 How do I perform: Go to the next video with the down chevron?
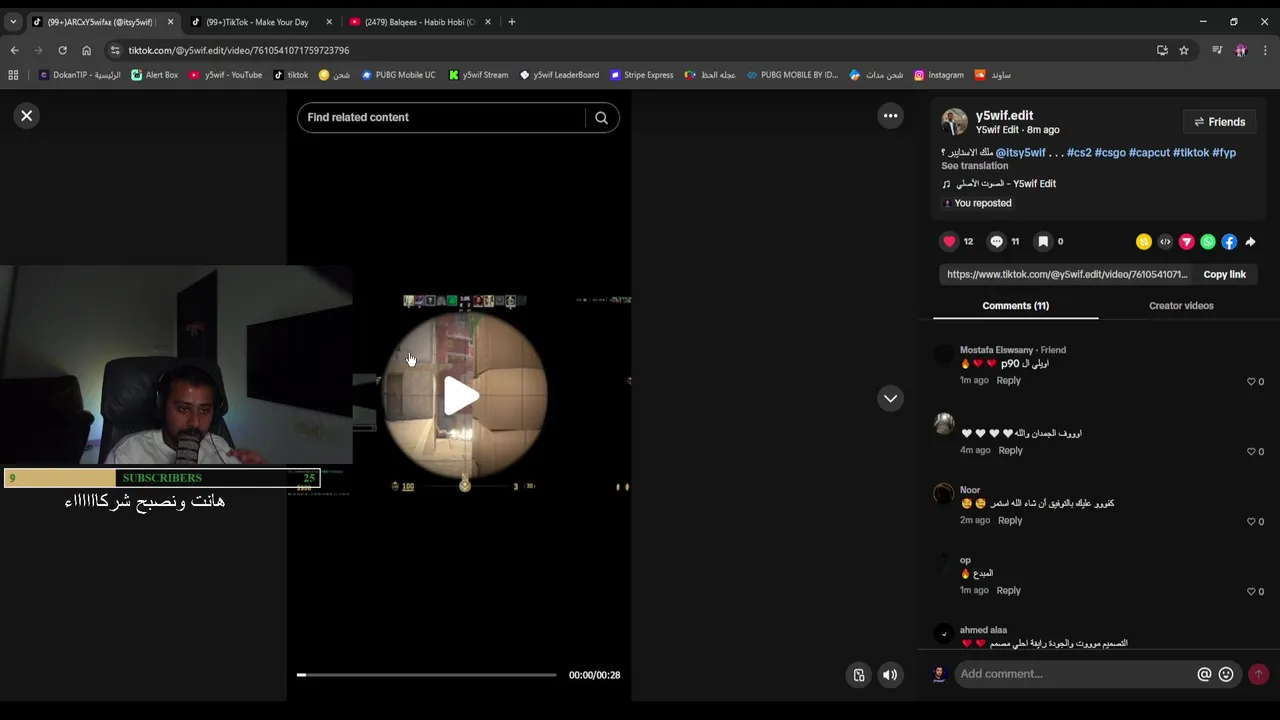pyautogui.click(x=890, y=398)
